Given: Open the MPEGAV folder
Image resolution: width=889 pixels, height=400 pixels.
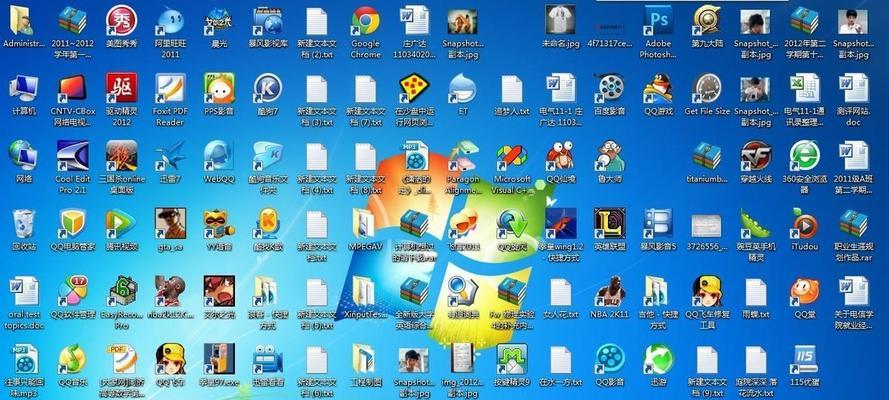Looking at the screenshot, I should (x=366, y=224).
